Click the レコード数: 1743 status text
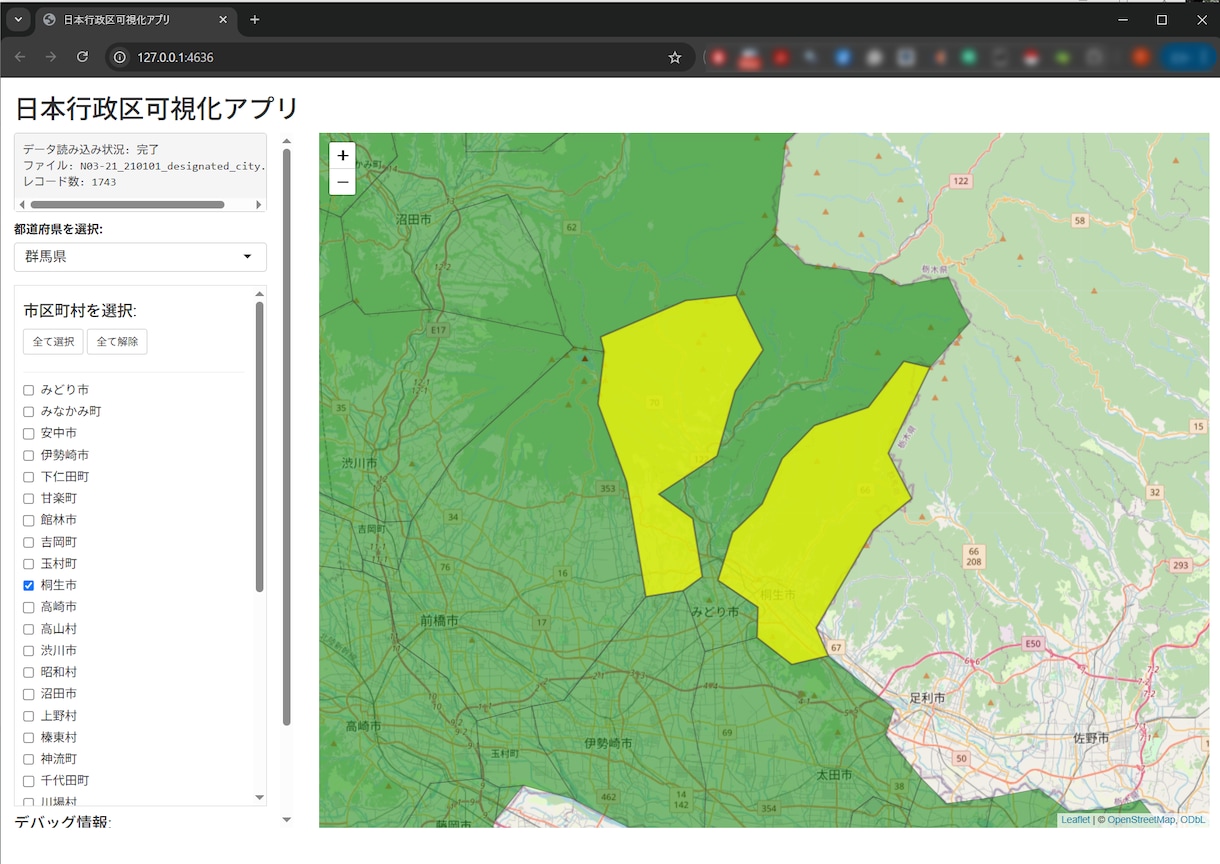 point(70,182)
